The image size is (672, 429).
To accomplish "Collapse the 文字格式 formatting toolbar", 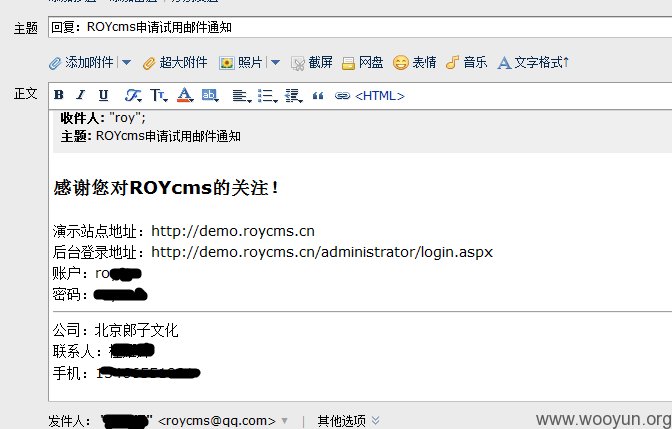I will click(x=533, y=63).
